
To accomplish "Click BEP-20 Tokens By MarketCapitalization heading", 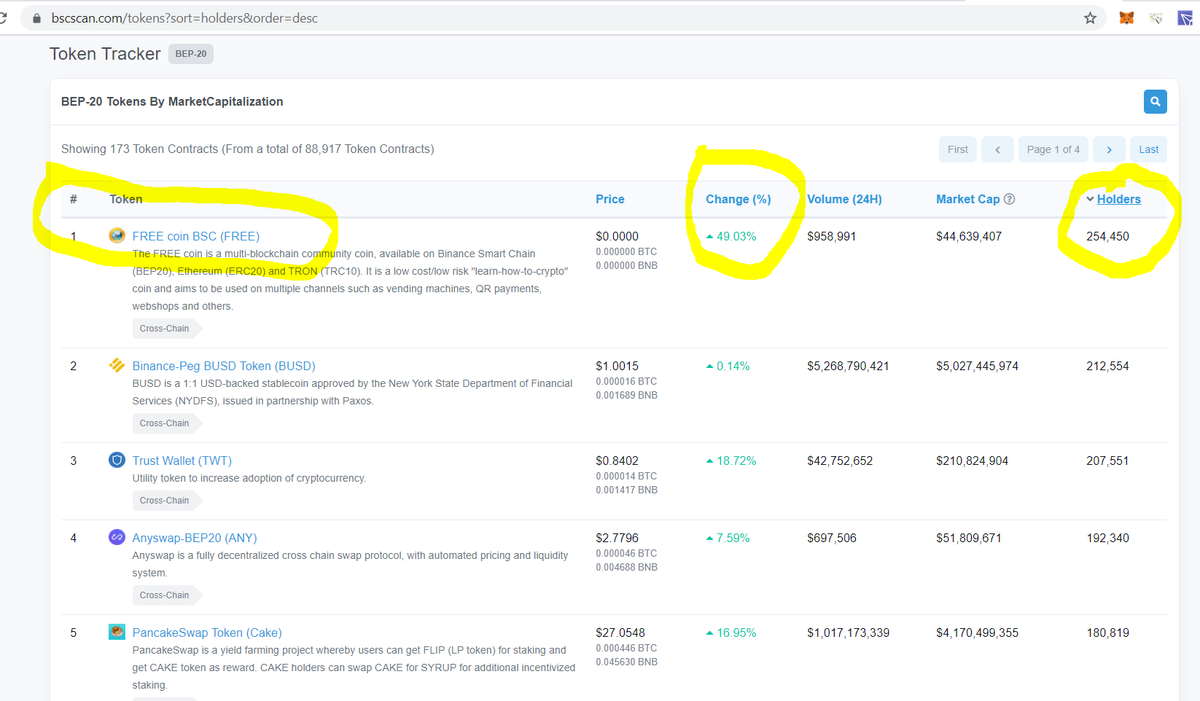I will click(172, 102).
